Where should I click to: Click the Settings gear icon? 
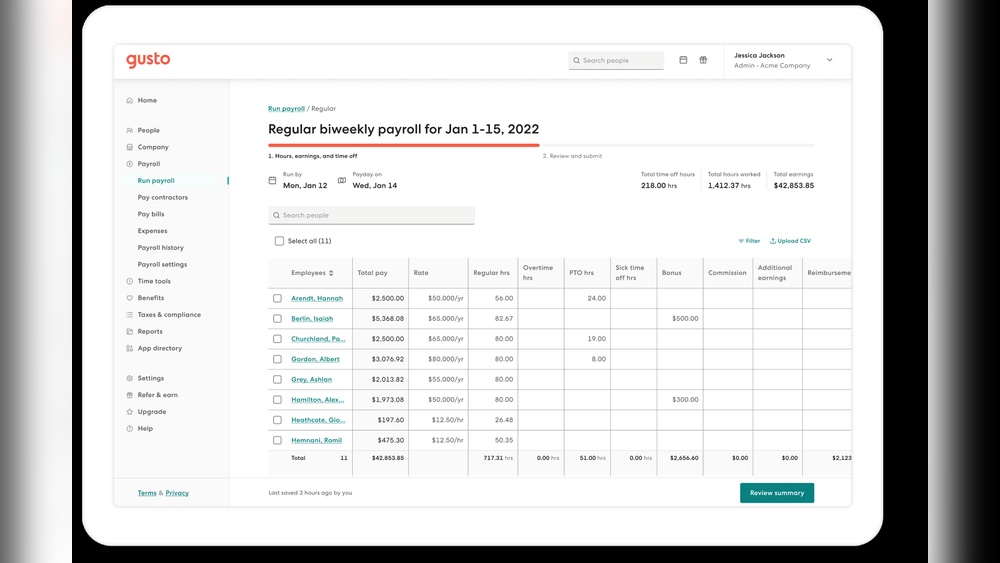(129, 378)
